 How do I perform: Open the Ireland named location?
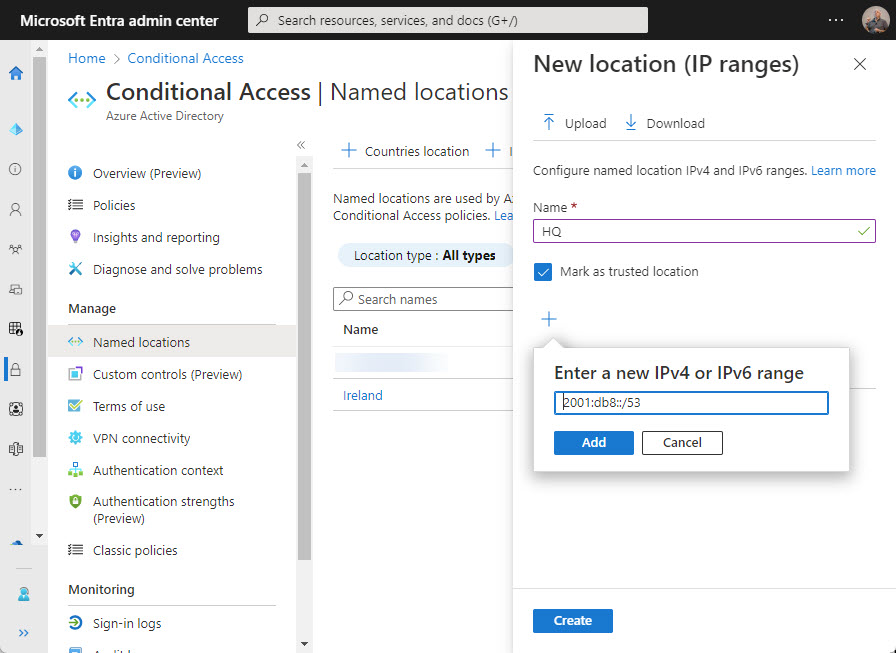362,395
